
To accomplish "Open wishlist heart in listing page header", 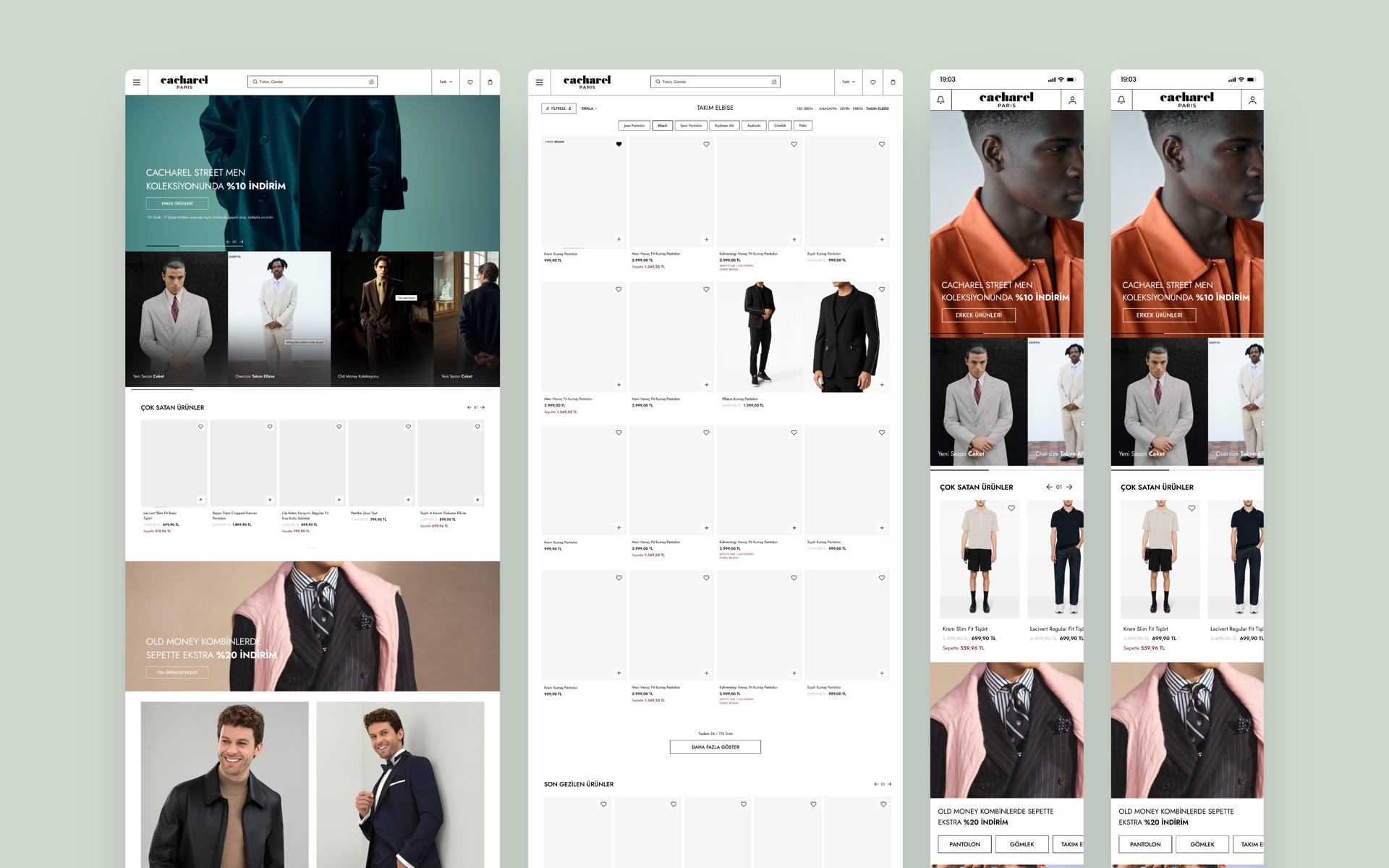I will coord(872,82).
